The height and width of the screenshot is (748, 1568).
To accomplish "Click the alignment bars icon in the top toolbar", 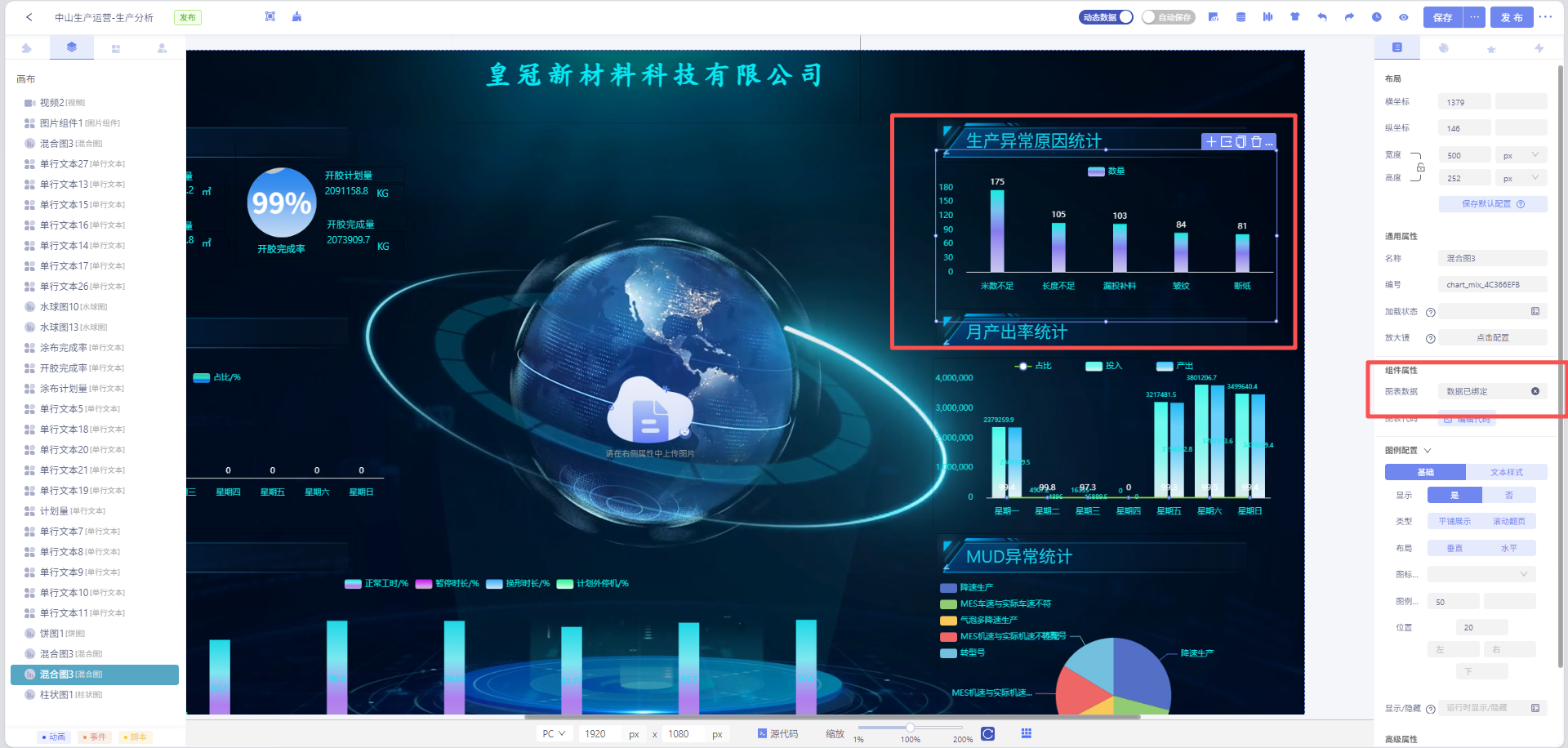I will pos(1267,17).
